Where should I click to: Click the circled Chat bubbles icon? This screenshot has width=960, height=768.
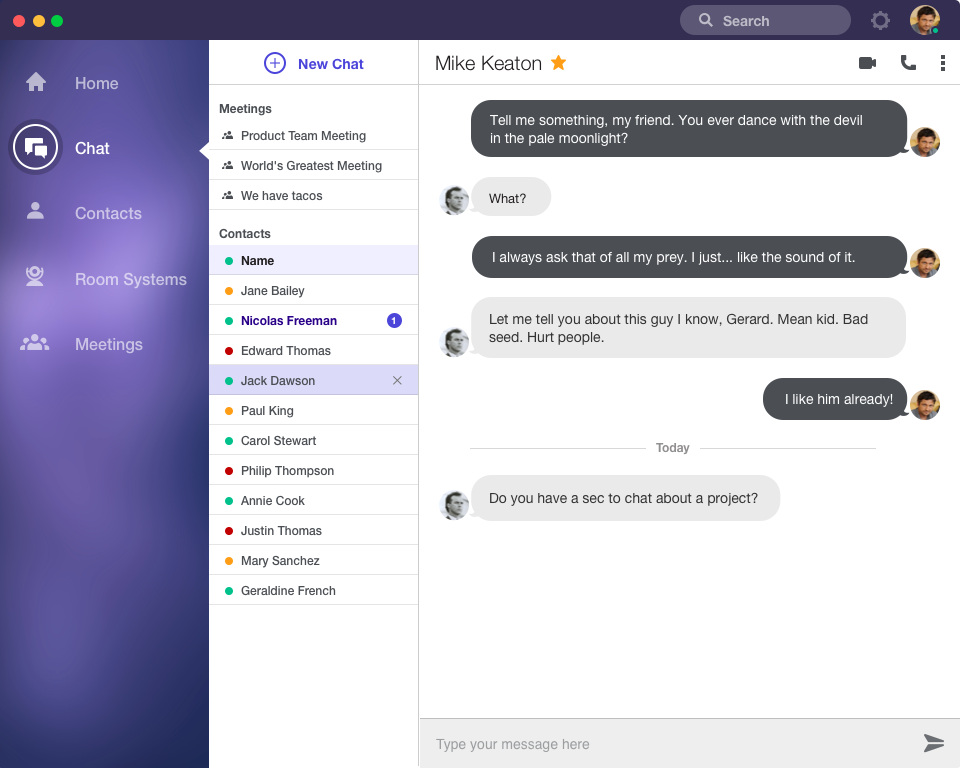36,148
